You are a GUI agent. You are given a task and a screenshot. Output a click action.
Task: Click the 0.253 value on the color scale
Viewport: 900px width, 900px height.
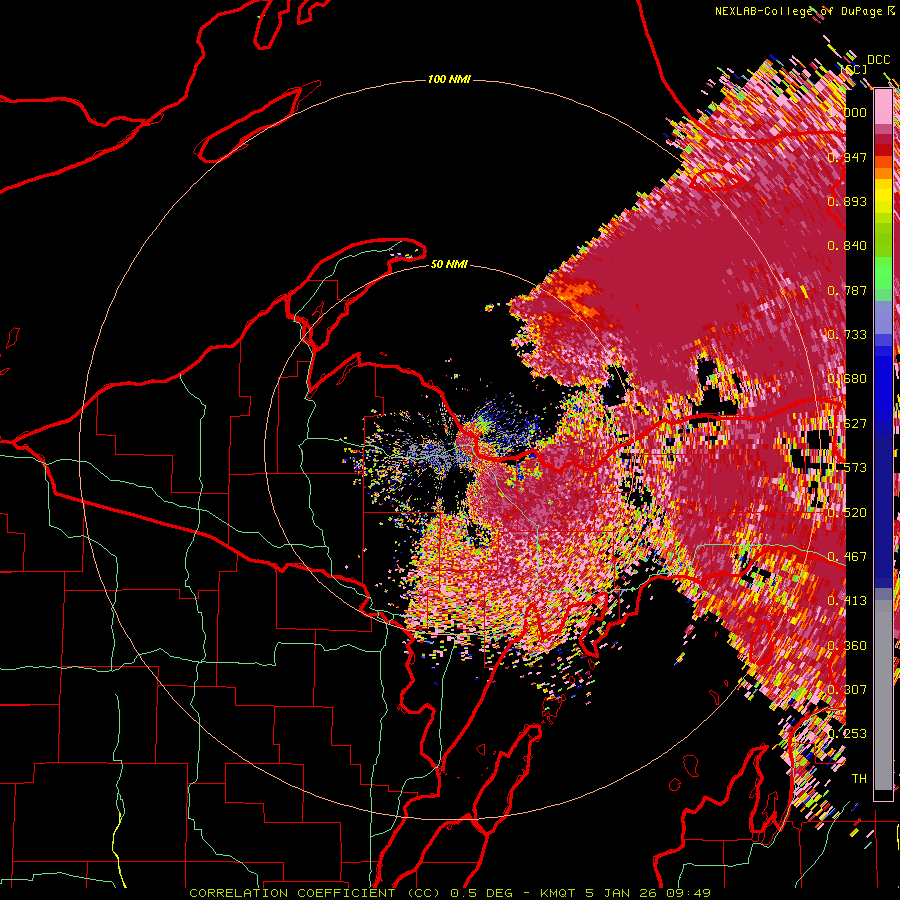point(847,734)
